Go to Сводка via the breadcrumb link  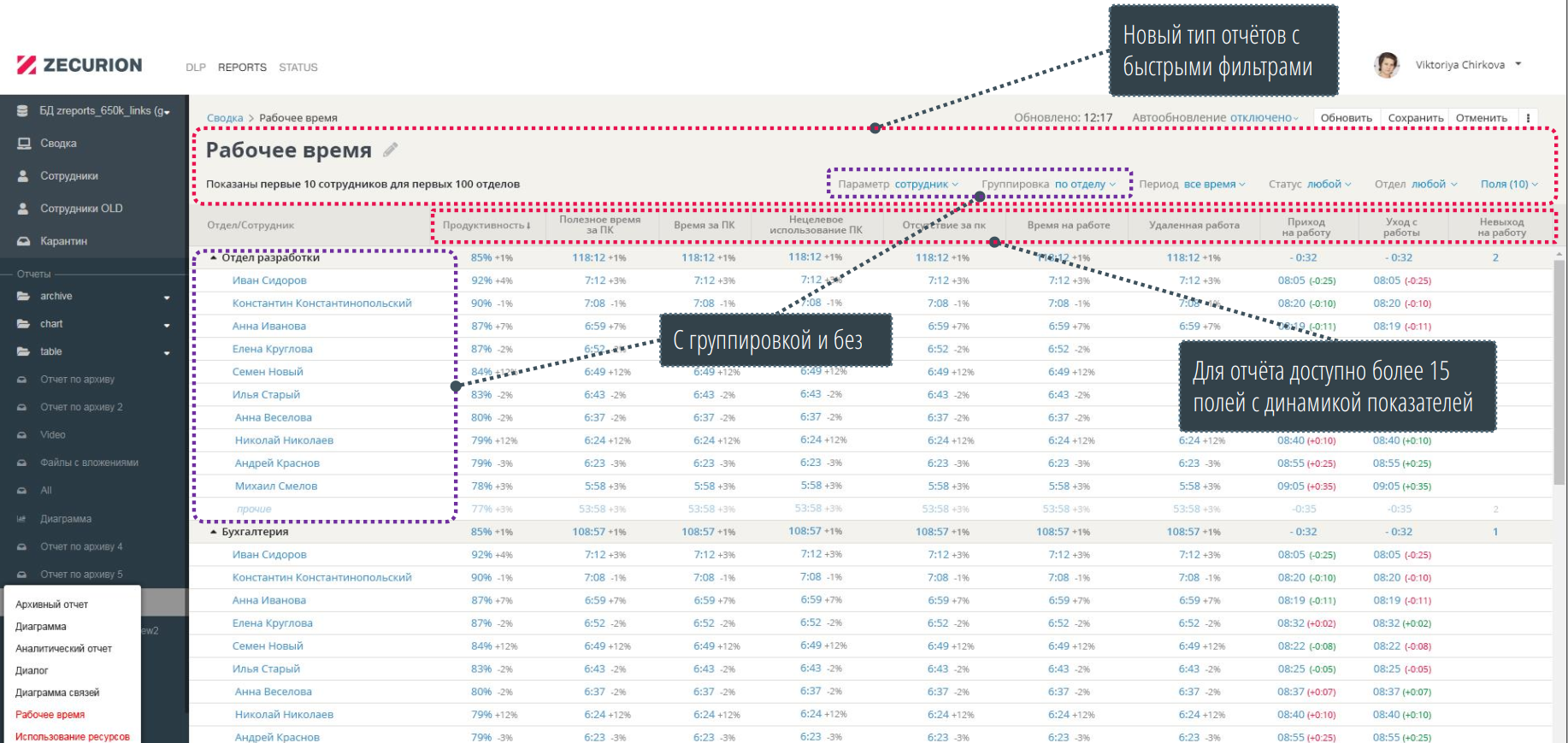pyautogui.click(x=225, y=118)
